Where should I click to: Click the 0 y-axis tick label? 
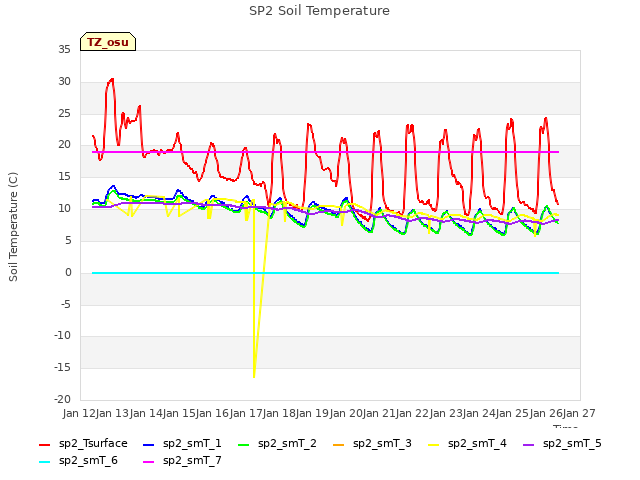pyautogui.click(x=68, y=272)
